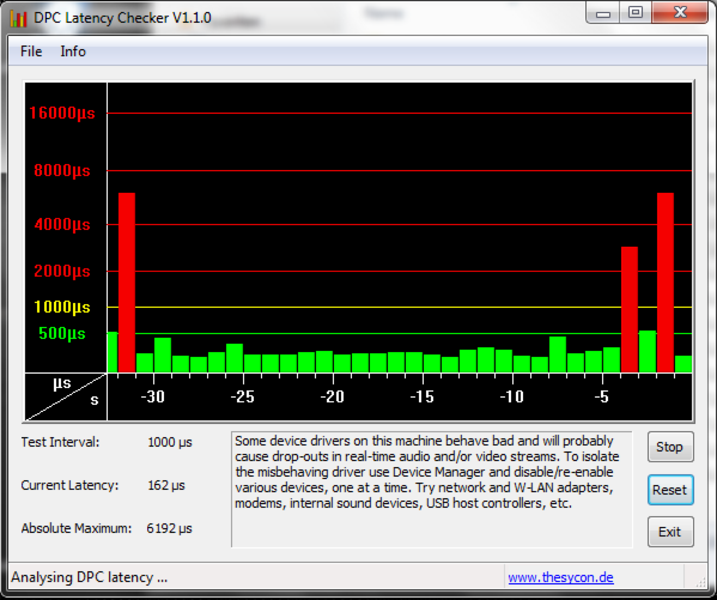
Task: Click the 16000µs axis label
Action: coord(62,113)
